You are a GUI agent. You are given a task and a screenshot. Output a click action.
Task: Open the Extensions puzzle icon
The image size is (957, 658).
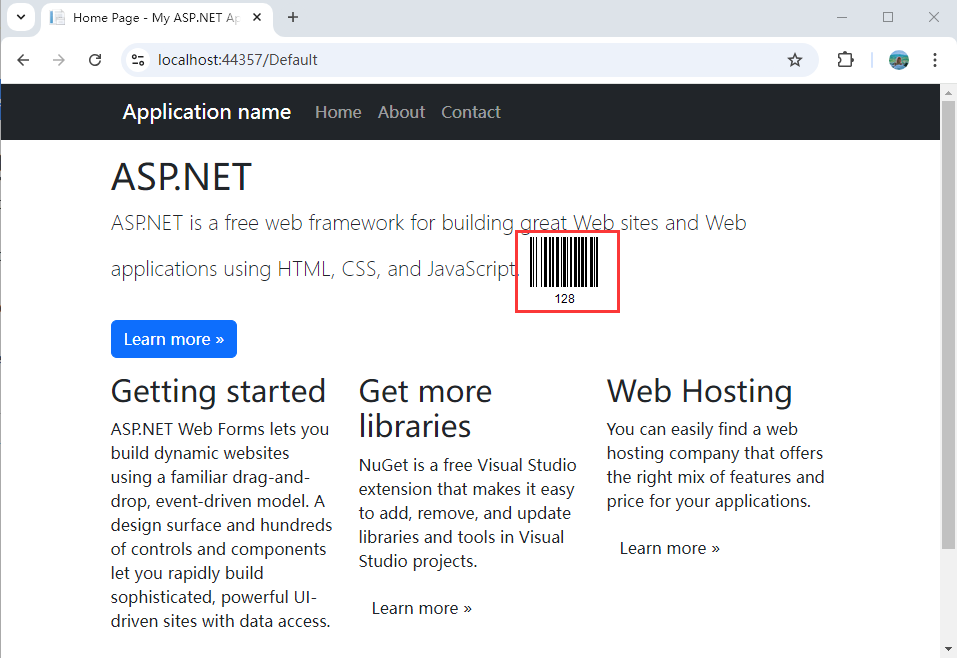pos(845,60)
